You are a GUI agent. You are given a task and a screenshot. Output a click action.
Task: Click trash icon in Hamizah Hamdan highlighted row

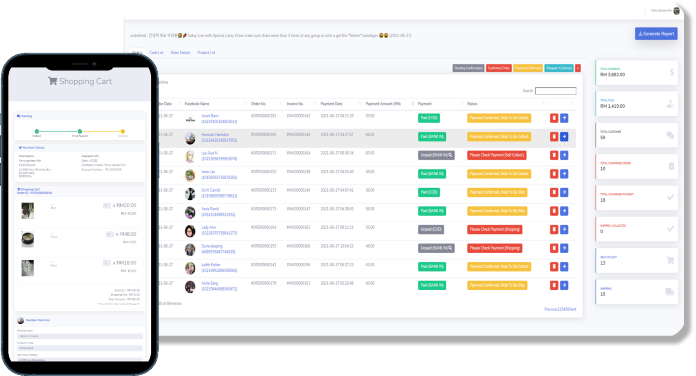[554, 137]
